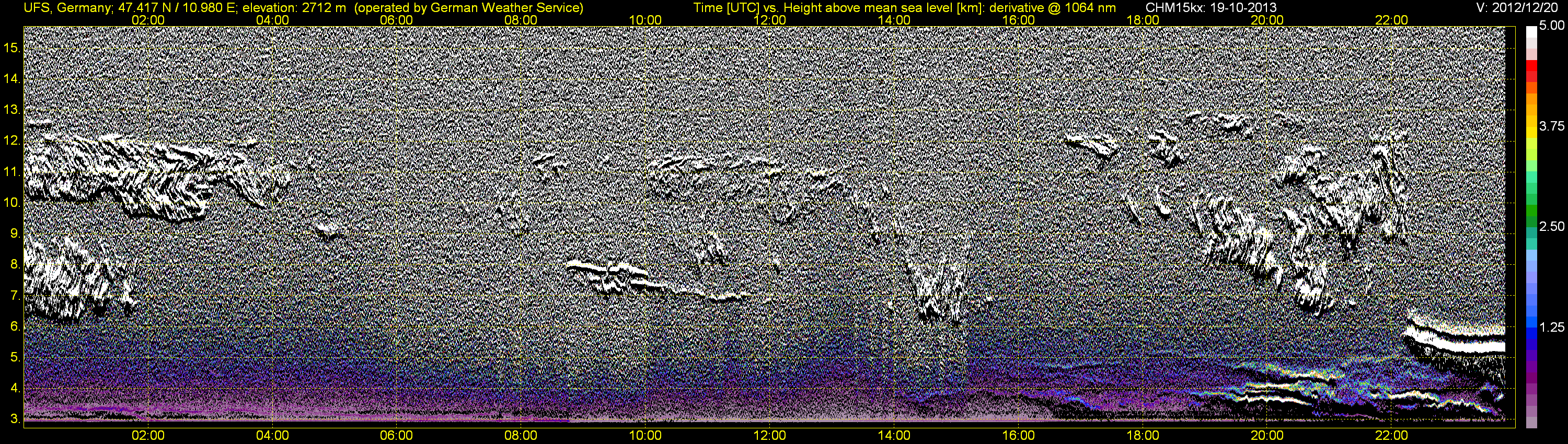Screen dimensions: 1568x444
Task: Select the "5." height axis label
Action: point(16,357)
